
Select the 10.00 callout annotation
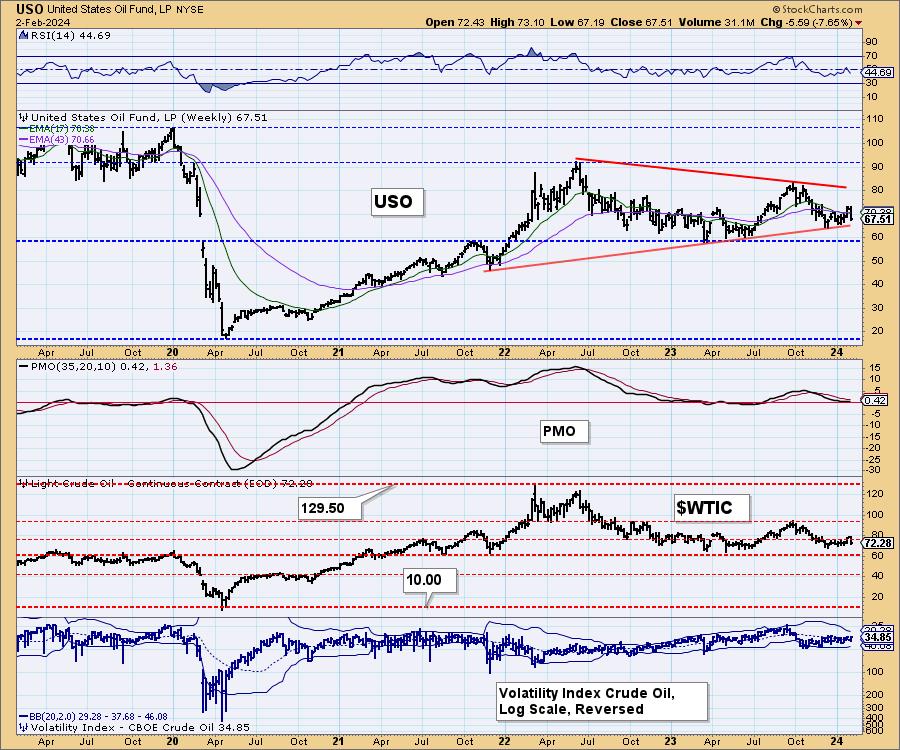(x=430, y=580)
